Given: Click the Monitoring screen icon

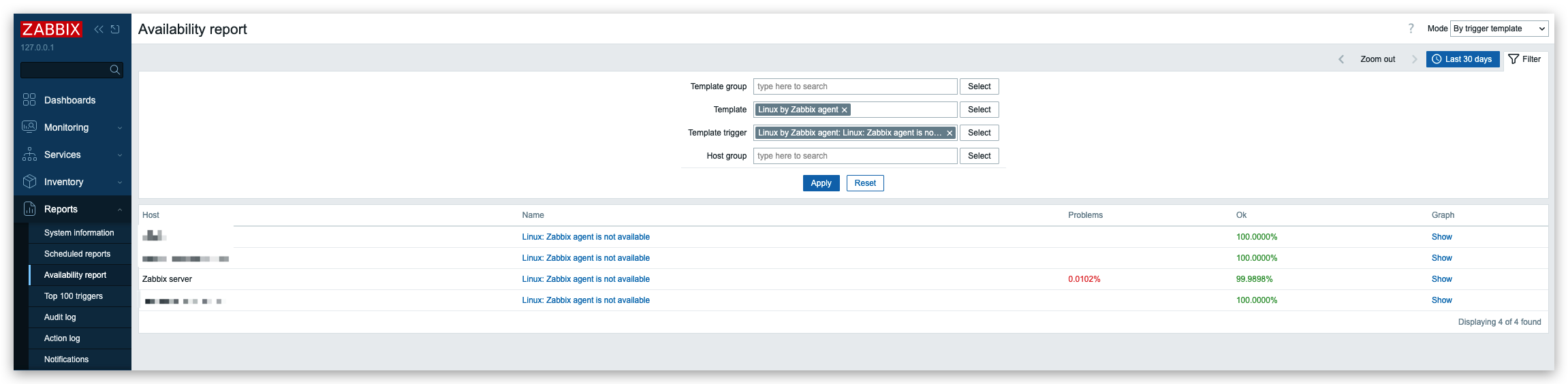Looking at the screenshot, I should coord(29,127).
